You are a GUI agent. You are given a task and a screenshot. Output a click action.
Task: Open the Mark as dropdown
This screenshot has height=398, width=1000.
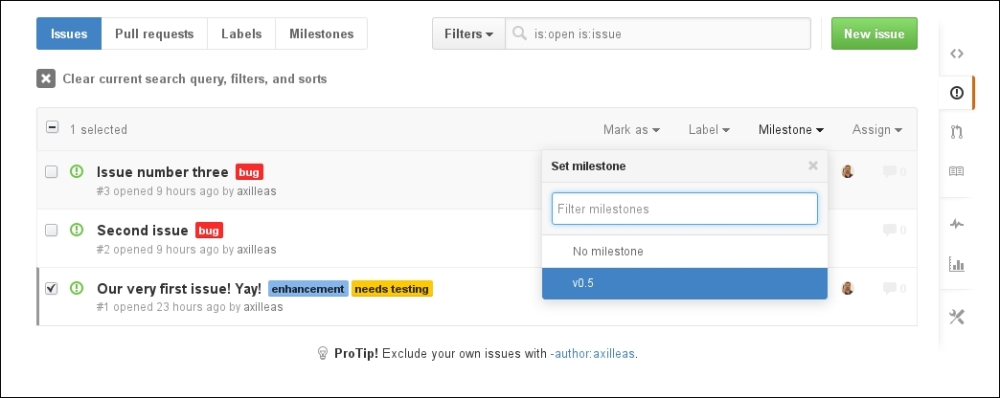pos(631,129)
